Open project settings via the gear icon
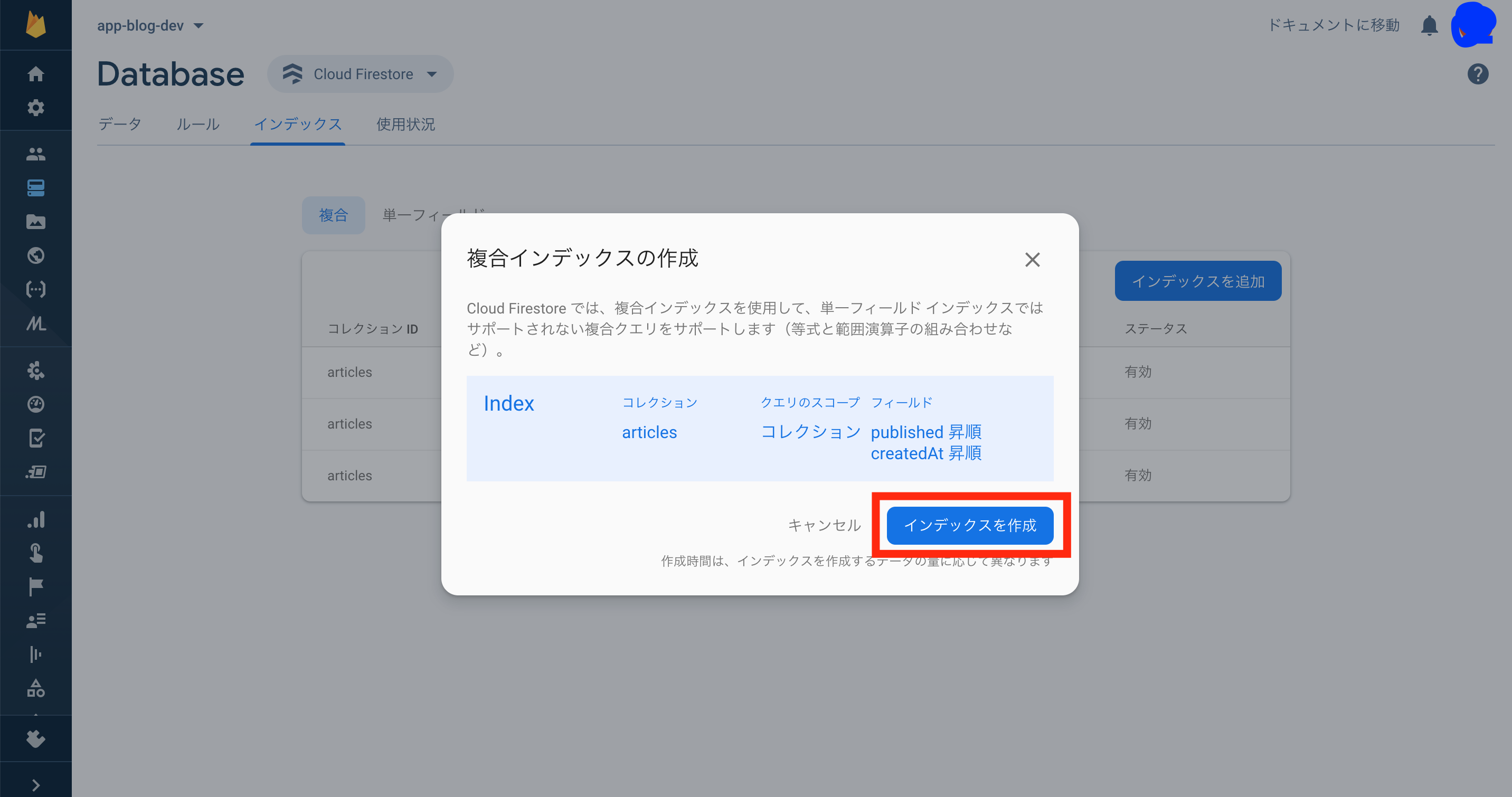1512x797 pixels. (36, 108)
